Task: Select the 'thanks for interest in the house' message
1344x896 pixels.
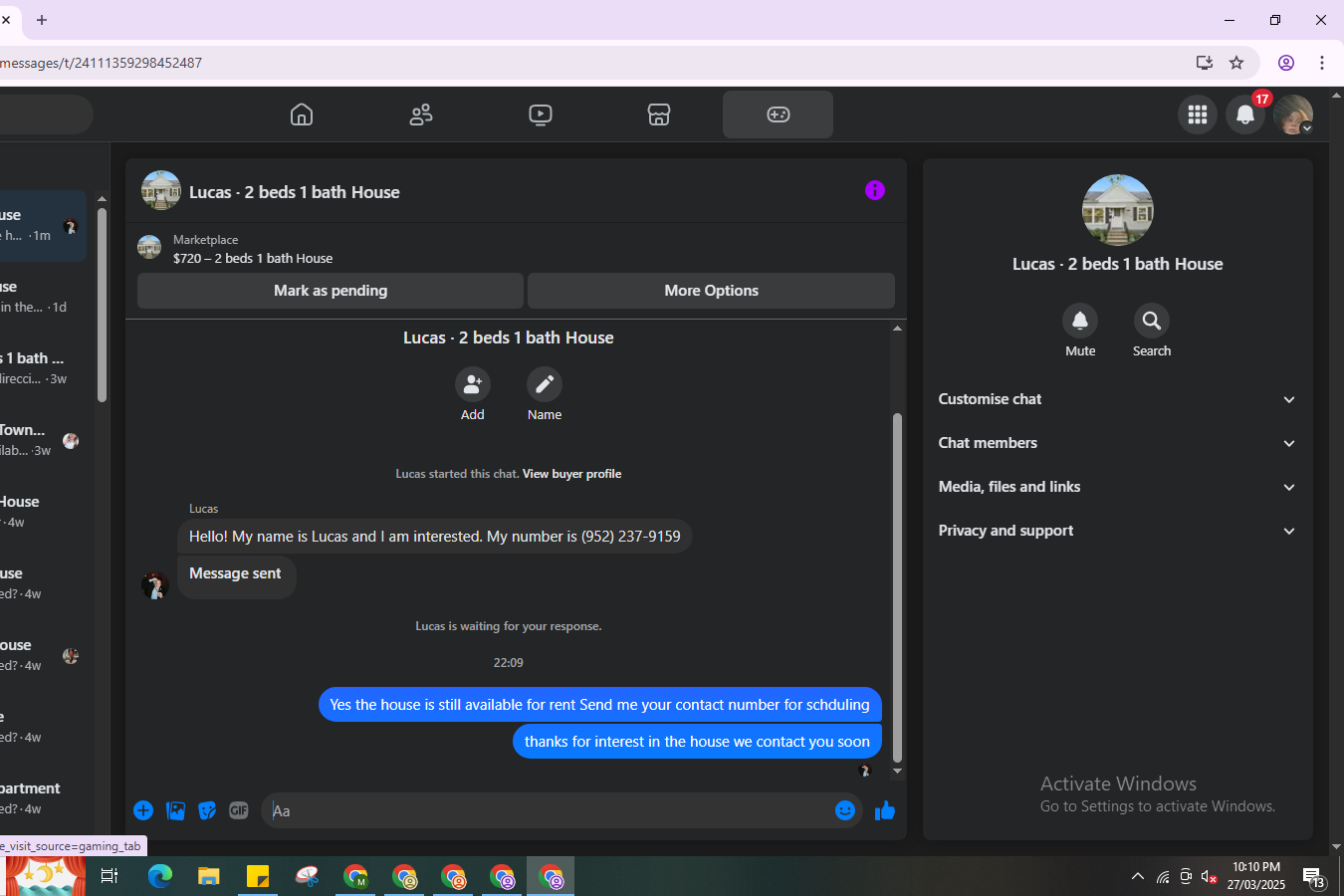Action: (697, 742)
